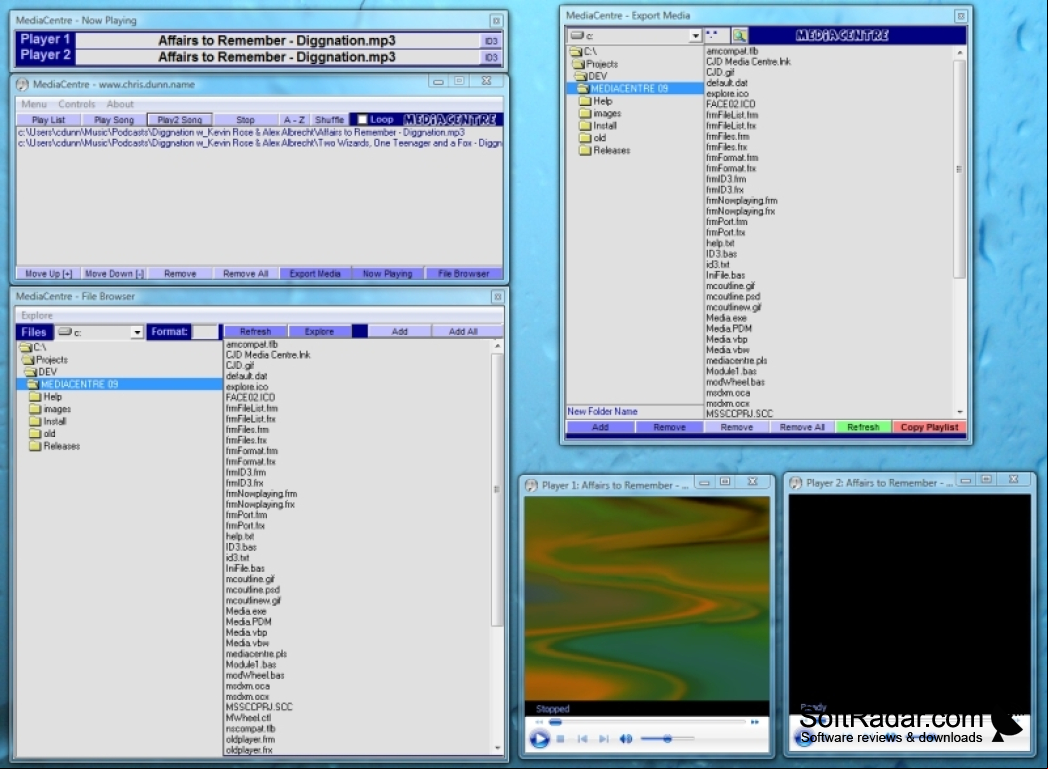Open the drive dropdown in Export Media

pos(695,36)
